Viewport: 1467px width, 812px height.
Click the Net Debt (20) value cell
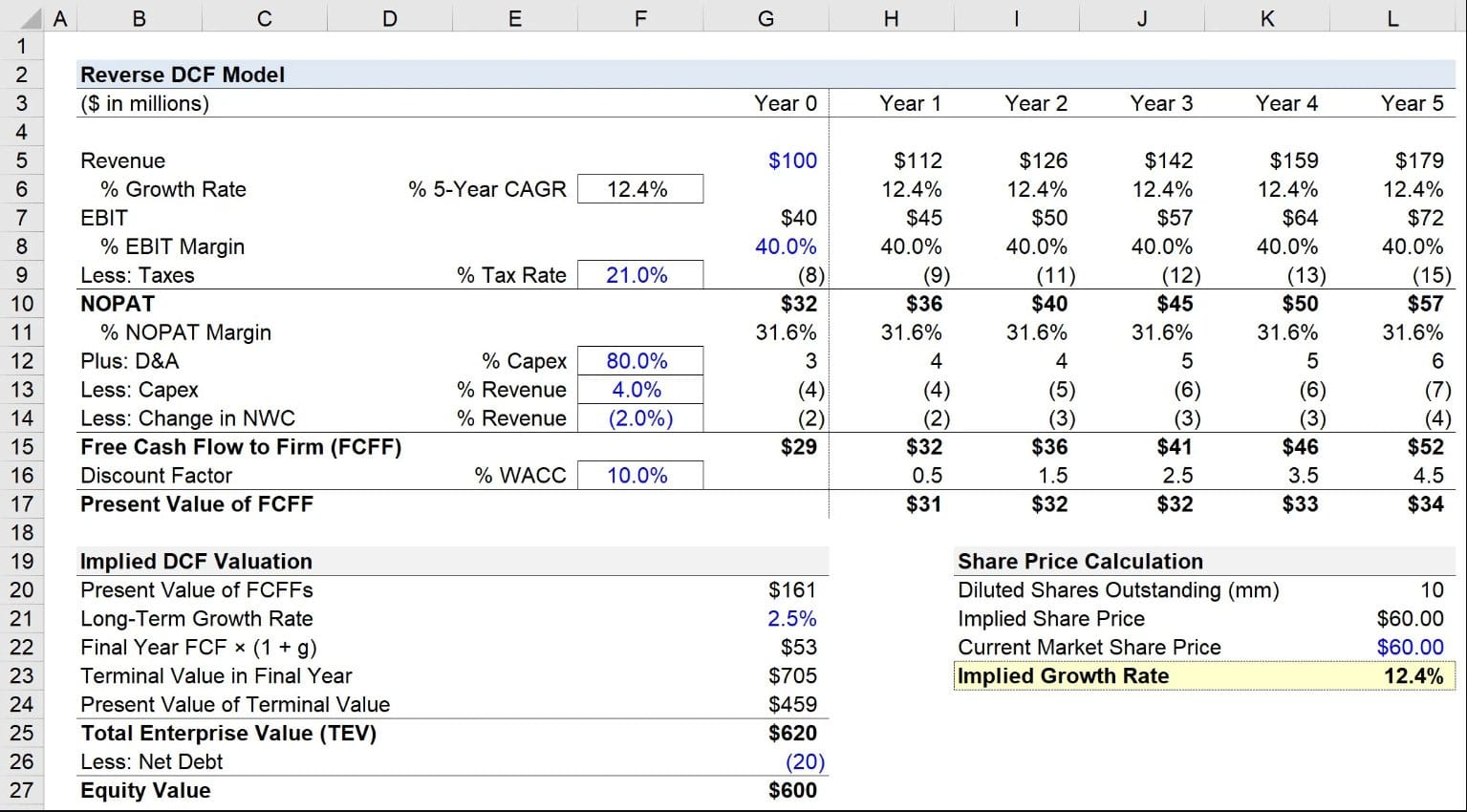(x=804, y=762)
